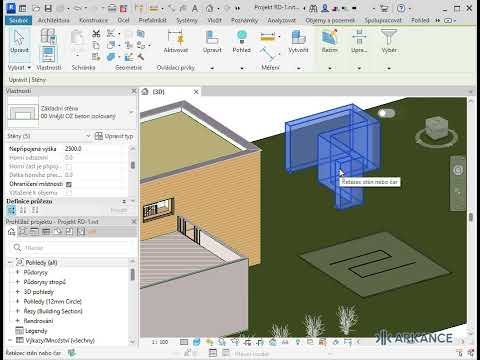Image resolution: width=480 pixels, height=360 pixels.
Task: Toggle Horní část je připojena checkbox
Action: coord(69,166)
